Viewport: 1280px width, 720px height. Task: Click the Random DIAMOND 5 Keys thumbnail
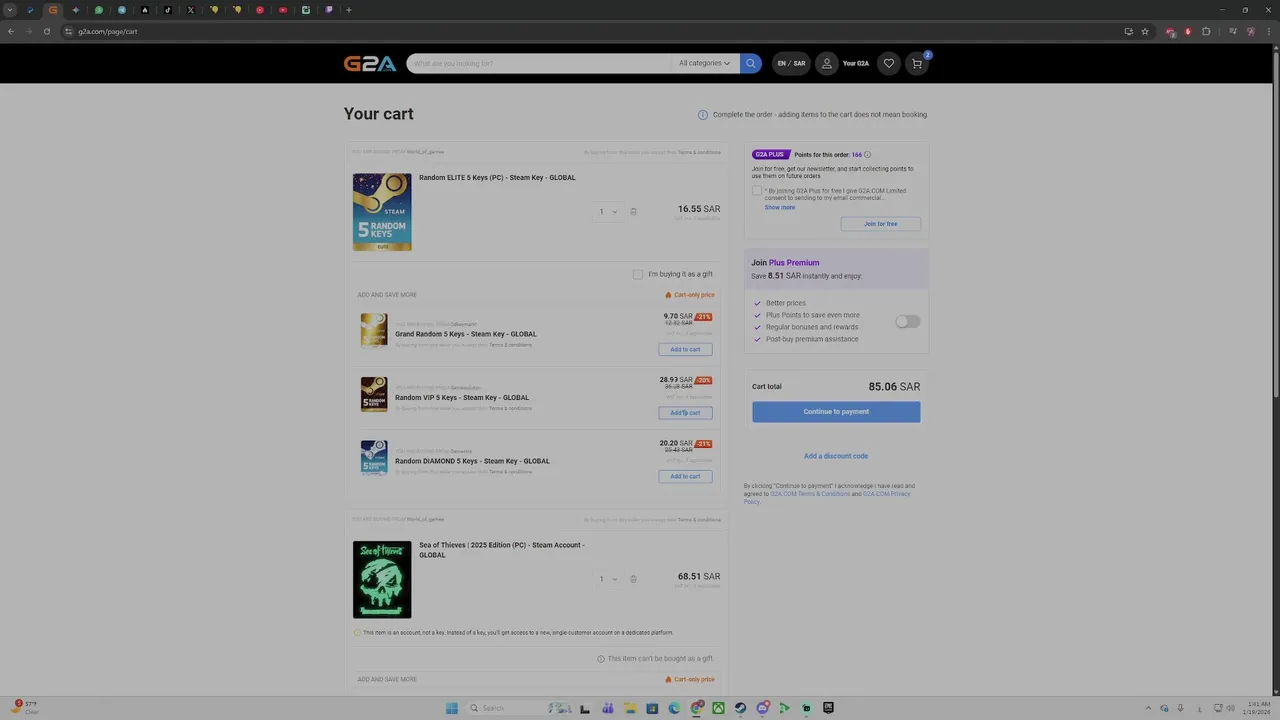[x=374, y=457]
